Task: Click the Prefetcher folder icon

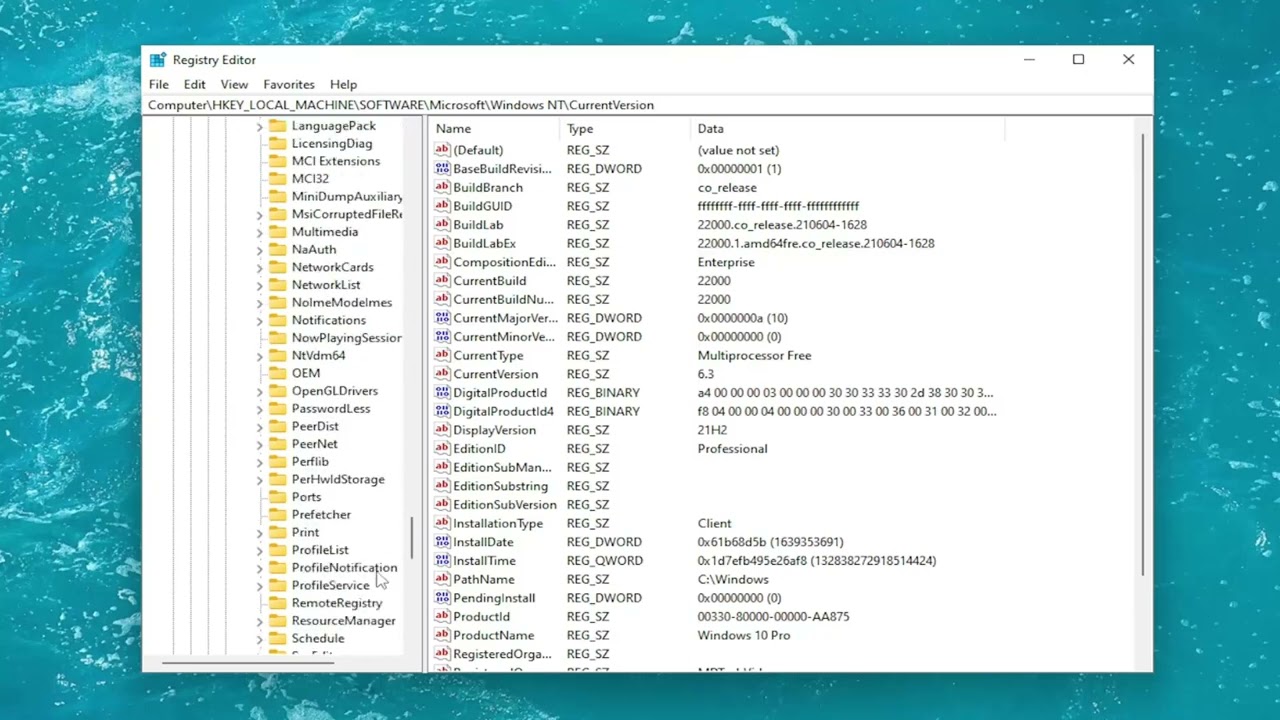Action: click(277, 515)
